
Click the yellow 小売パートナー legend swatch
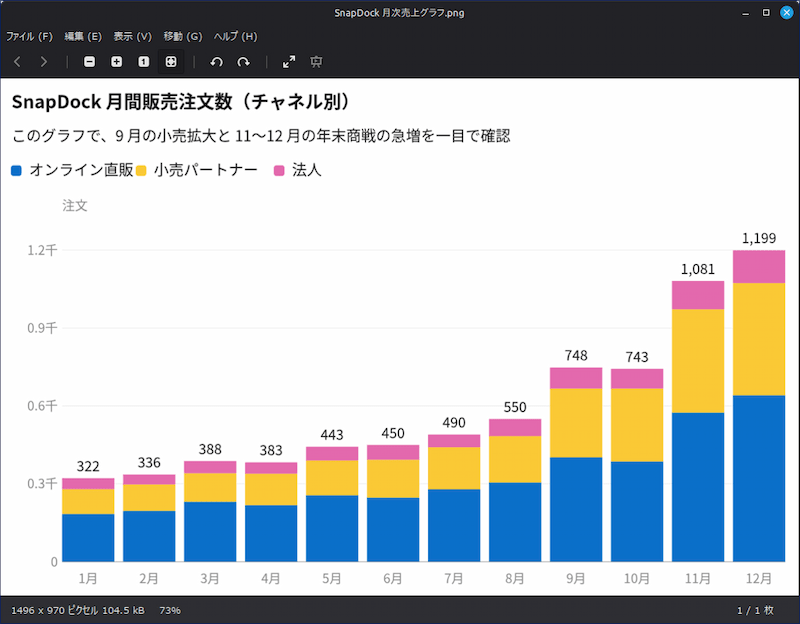141,170
